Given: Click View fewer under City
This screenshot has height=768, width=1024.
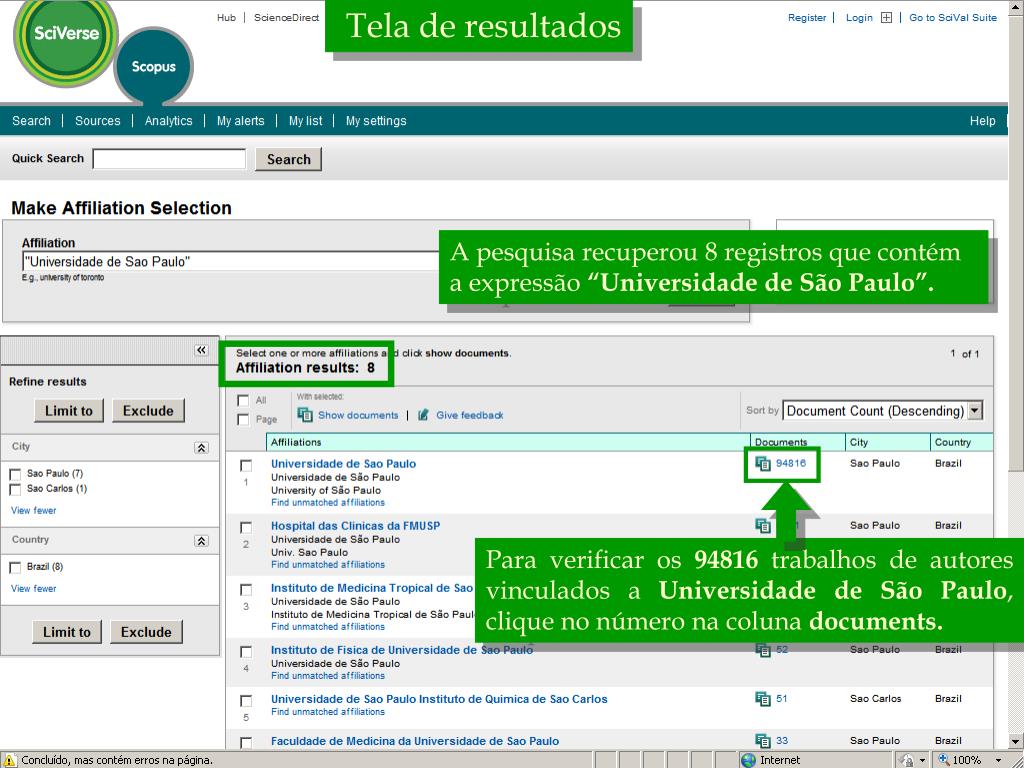Looking at the screenshot, I should point(33,511).
